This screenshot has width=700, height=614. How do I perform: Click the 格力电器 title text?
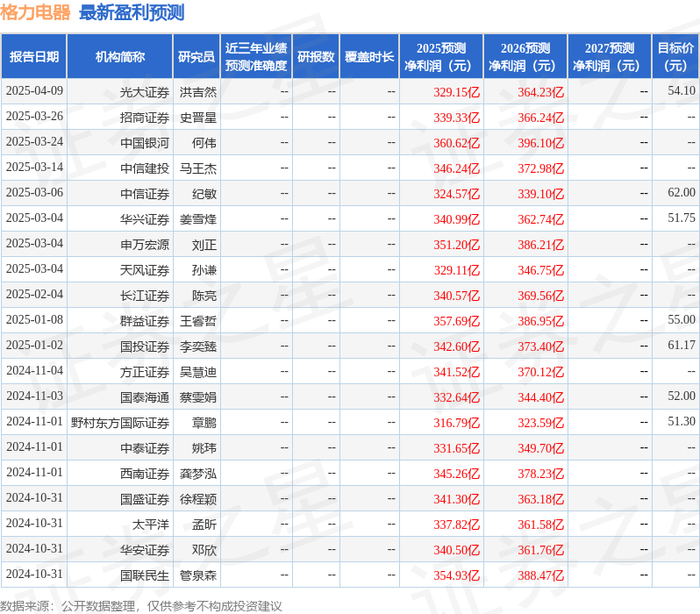[35, 12]
